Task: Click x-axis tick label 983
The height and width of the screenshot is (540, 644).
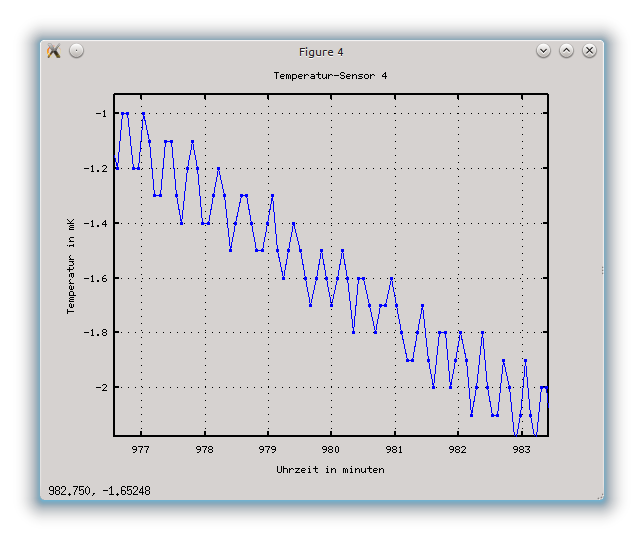Action: (x=522, y=450)
